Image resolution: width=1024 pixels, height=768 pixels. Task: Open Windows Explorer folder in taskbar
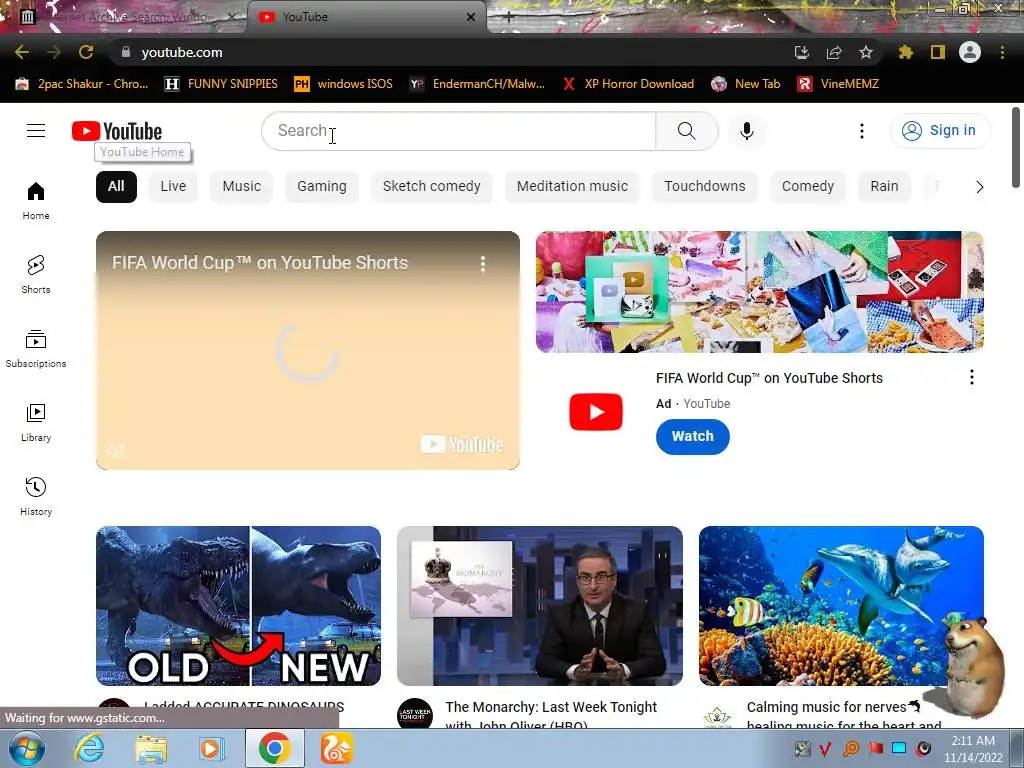point(150,748)
